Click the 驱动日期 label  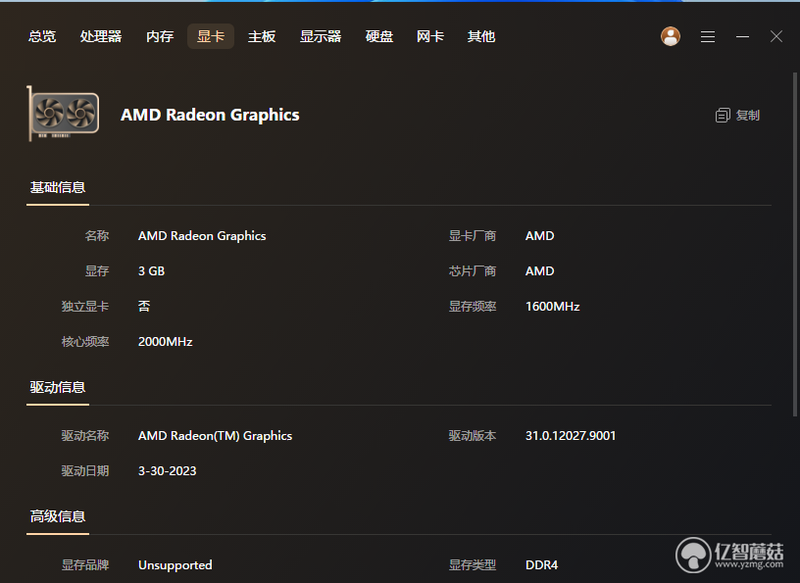[x=85, y=471]
